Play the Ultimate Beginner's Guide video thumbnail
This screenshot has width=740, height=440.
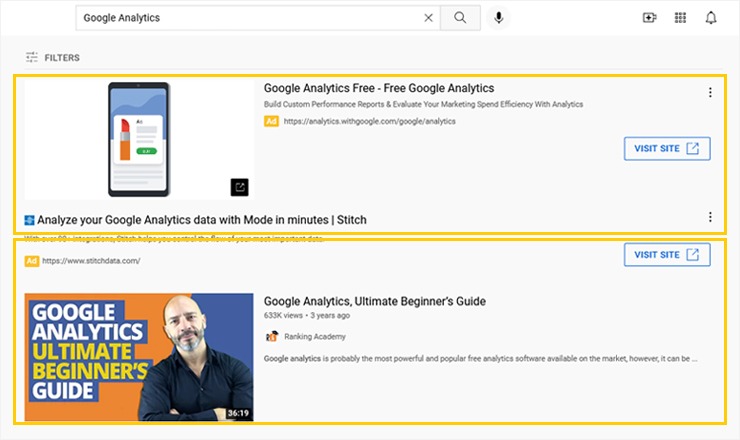139,357
